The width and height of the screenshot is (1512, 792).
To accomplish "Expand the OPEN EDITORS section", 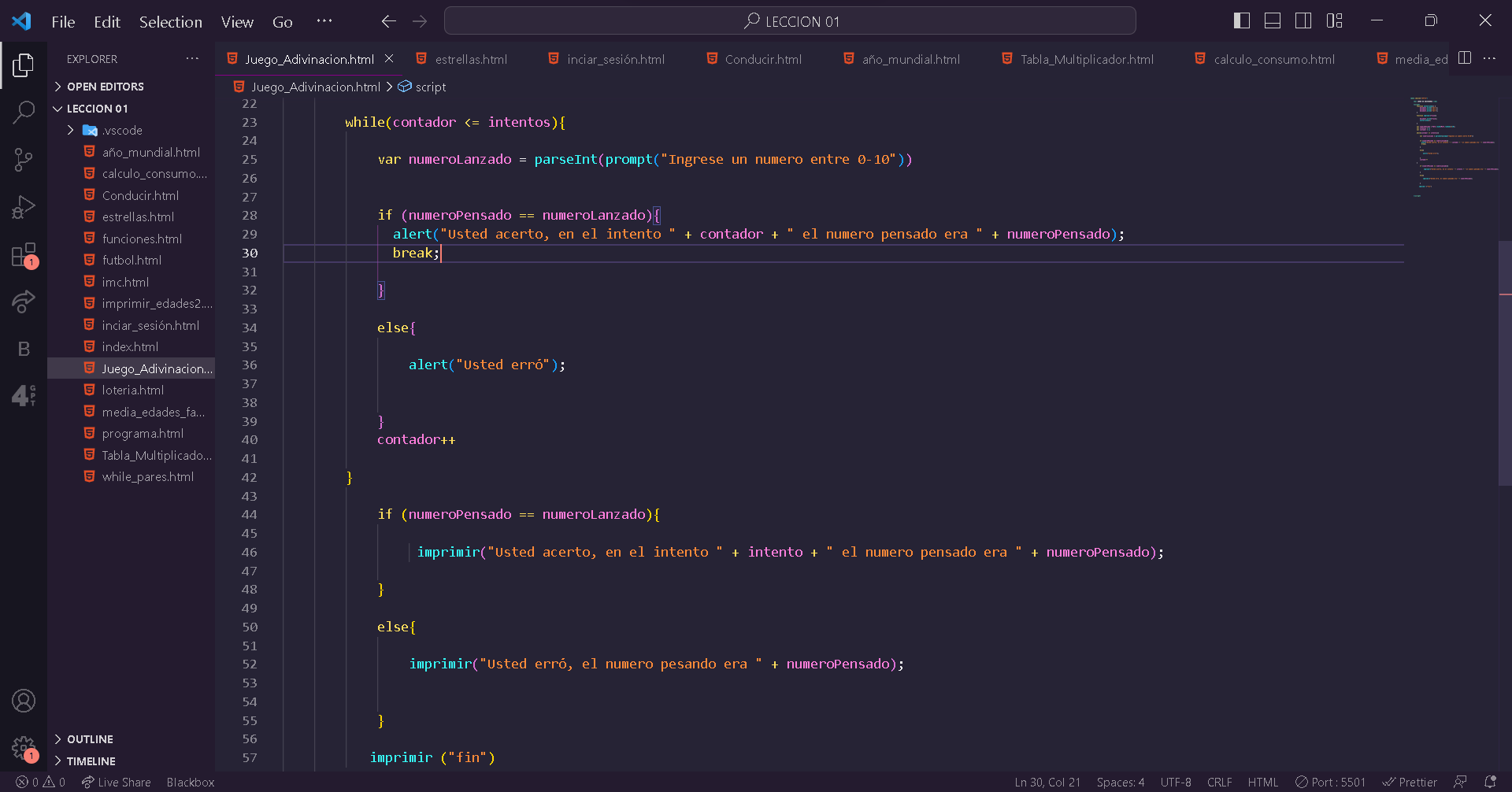I will coord(132,87).
